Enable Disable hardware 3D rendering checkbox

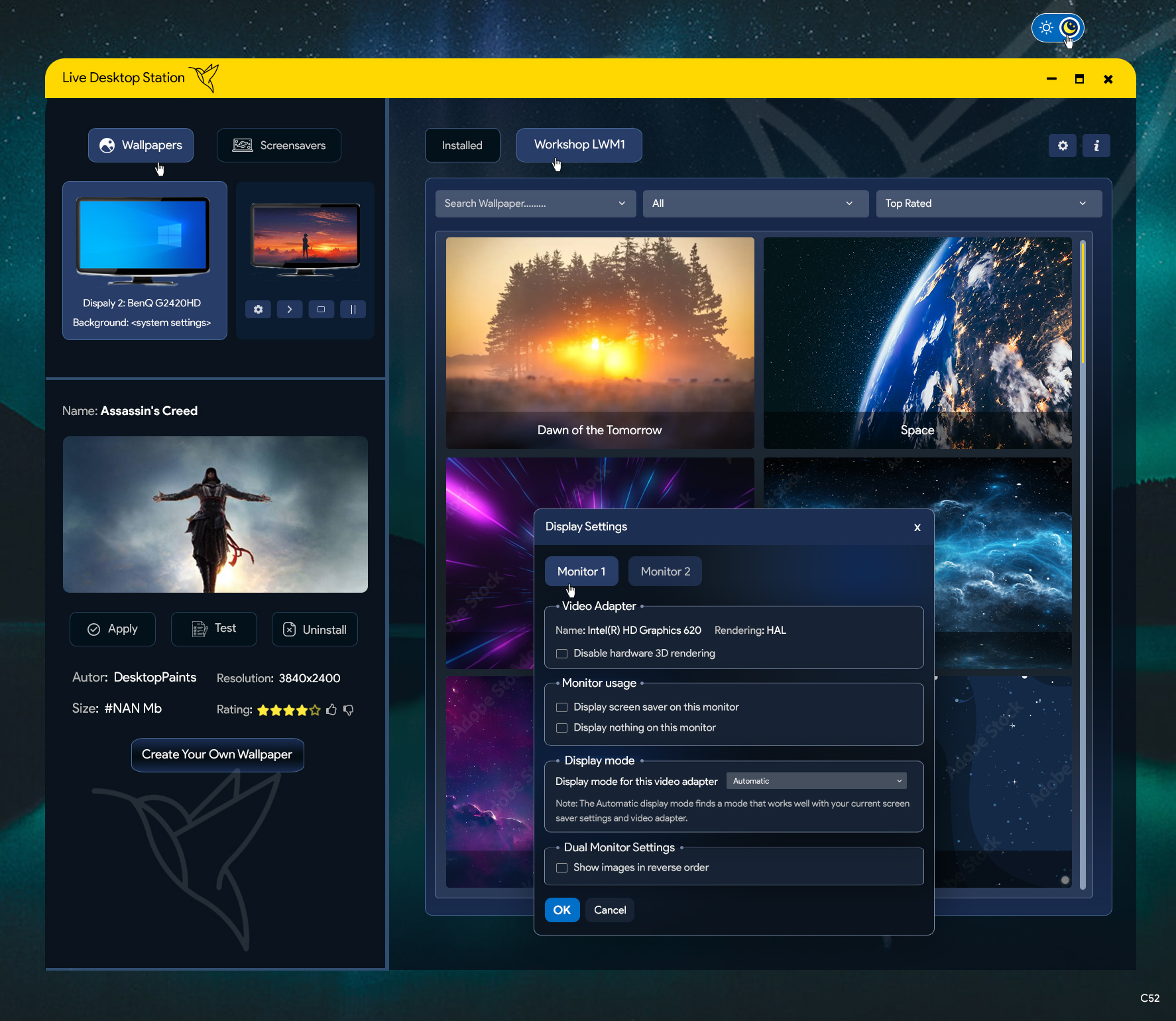pos(562,654)
